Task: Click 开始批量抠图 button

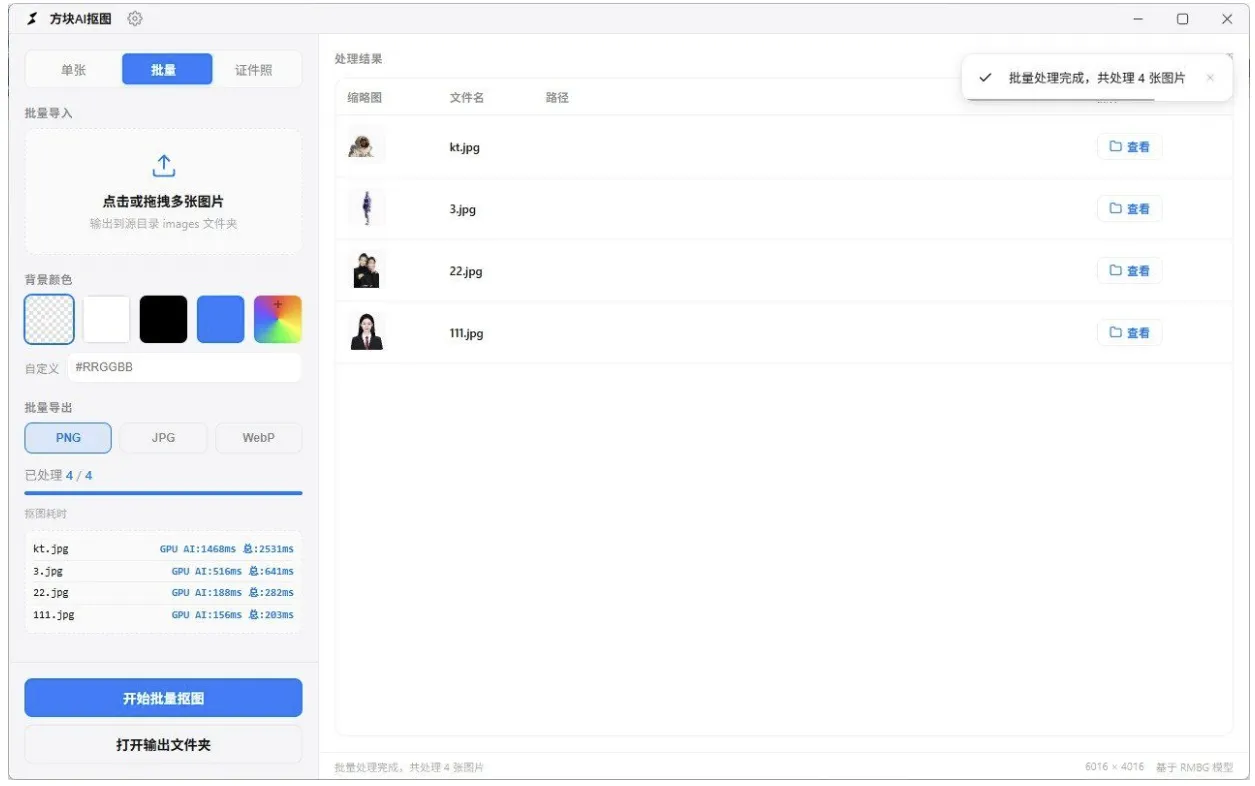Action: [163, 698]
